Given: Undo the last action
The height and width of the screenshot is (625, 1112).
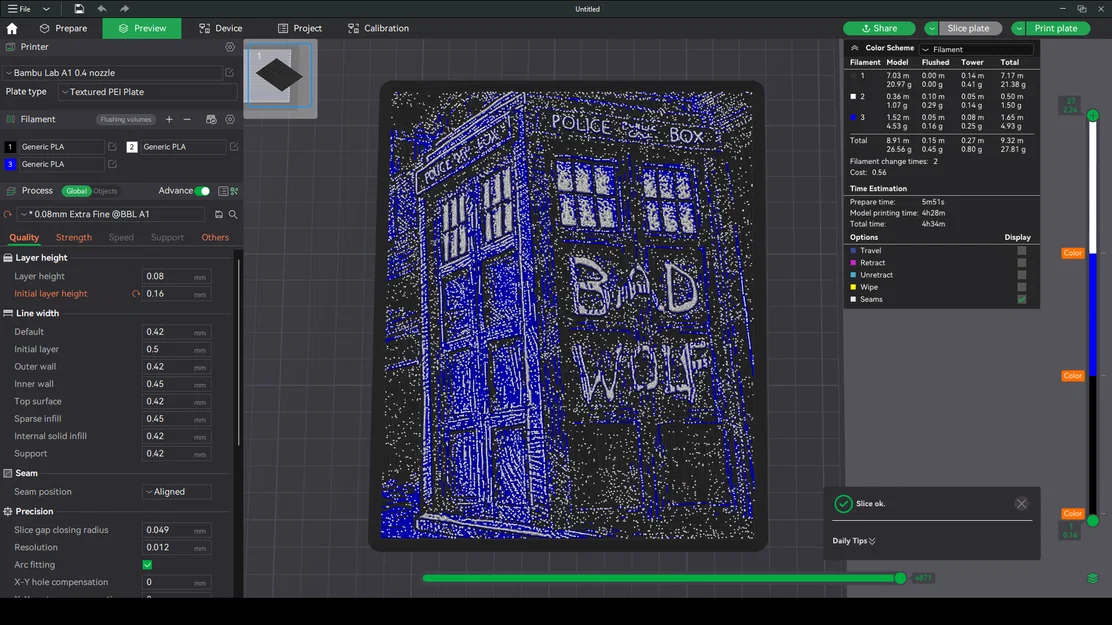Looking at the screenshot, I should click(x=101, y=9).
